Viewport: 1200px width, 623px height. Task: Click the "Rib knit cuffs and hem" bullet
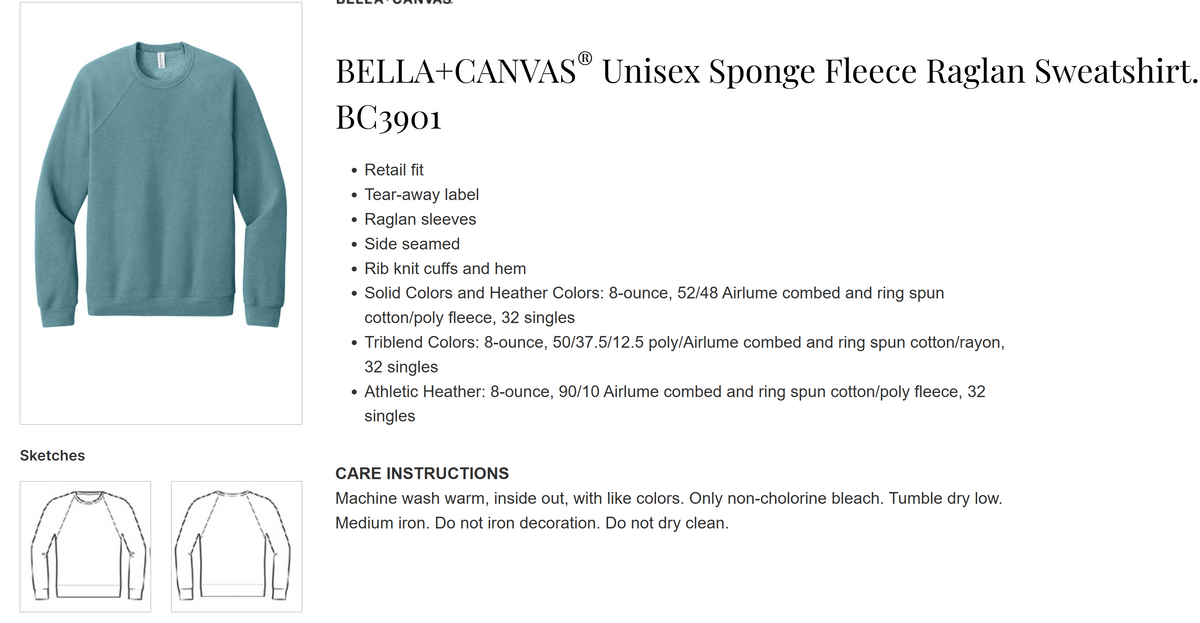click(445, 268)
